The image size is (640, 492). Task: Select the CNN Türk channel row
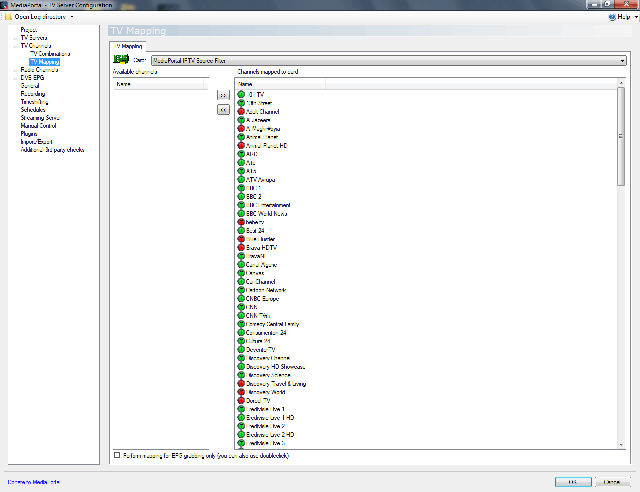[x=254, y=316]
